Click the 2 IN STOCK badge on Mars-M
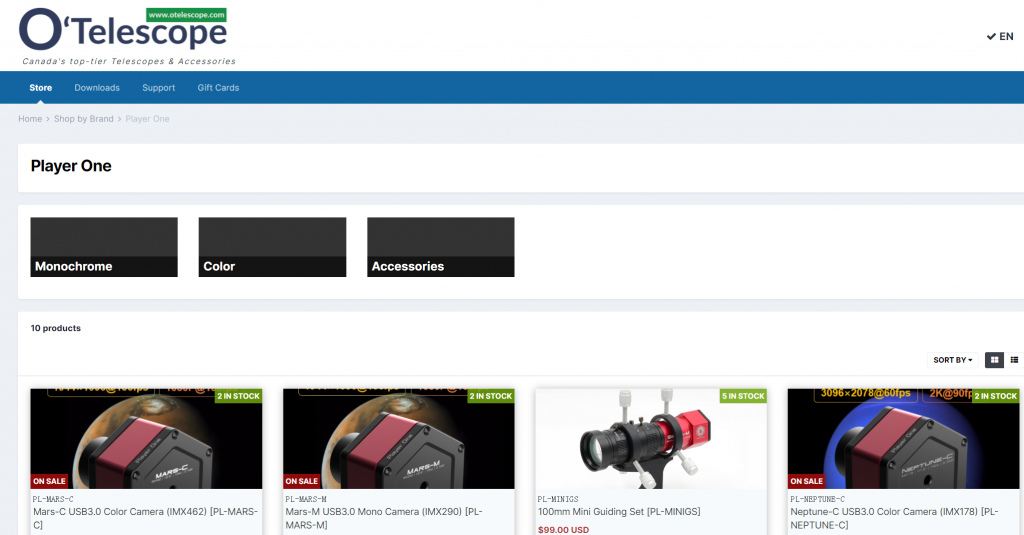 click(490, 396)
